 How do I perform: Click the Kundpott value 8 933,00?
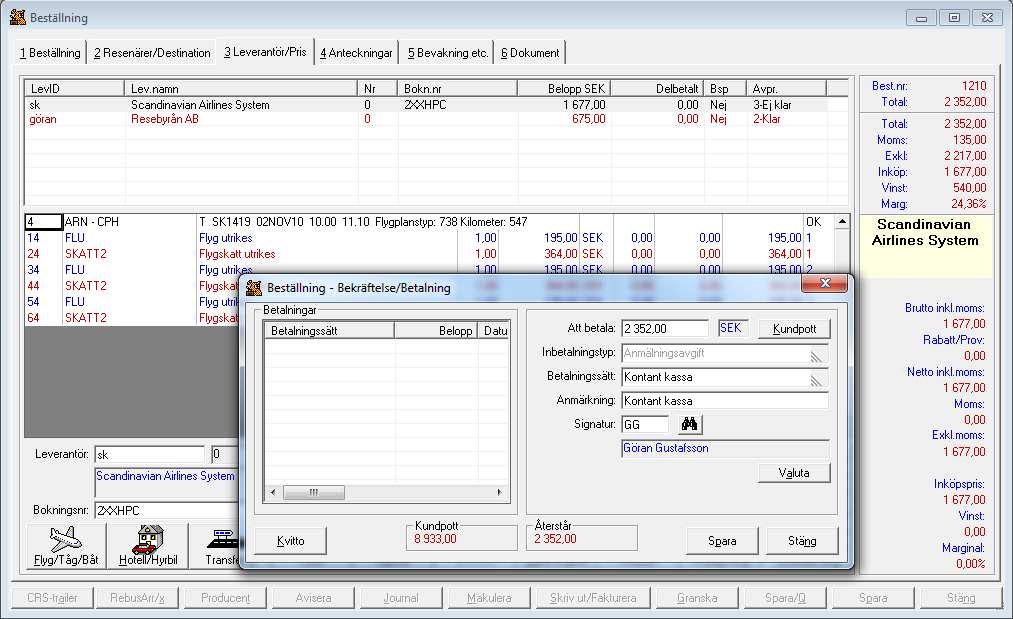(435, 539)
